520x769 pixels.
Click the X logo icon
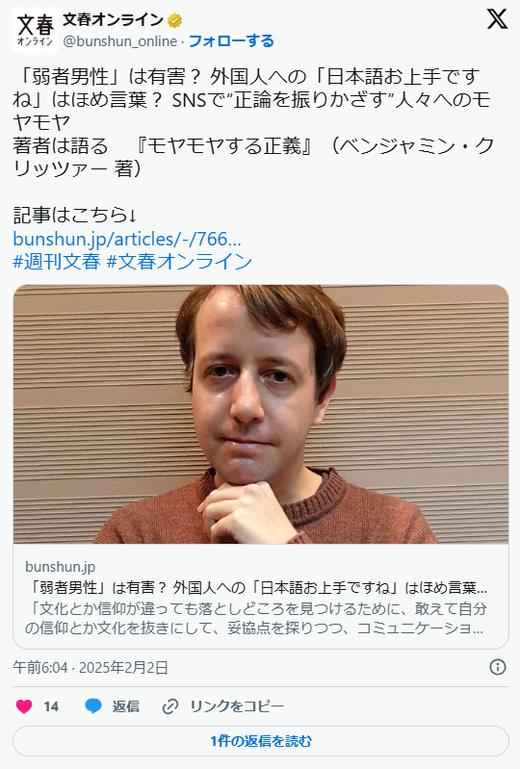[496, 20]
